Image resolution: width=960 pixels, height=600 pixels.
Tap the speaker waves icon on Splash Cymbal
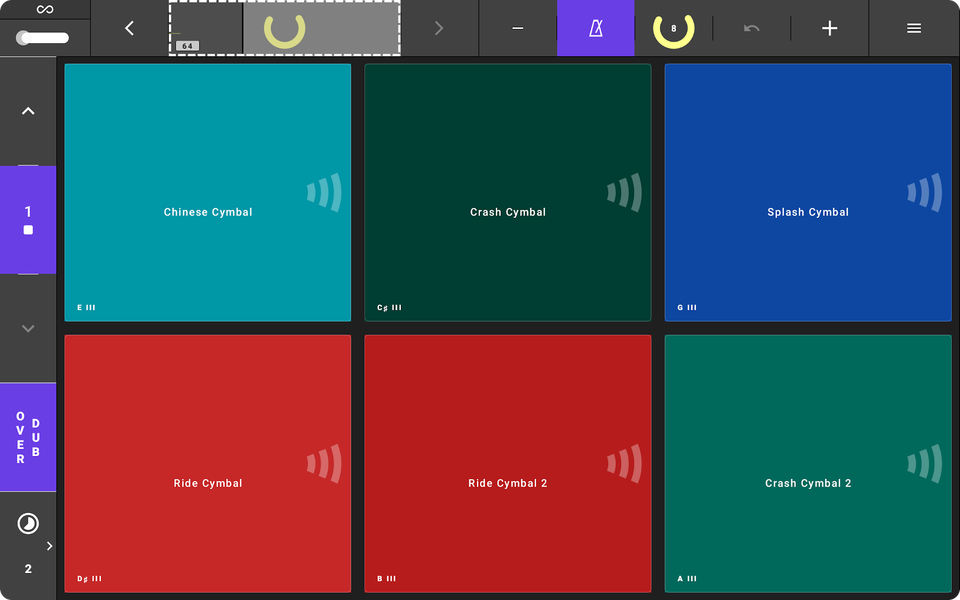[924, 193]
